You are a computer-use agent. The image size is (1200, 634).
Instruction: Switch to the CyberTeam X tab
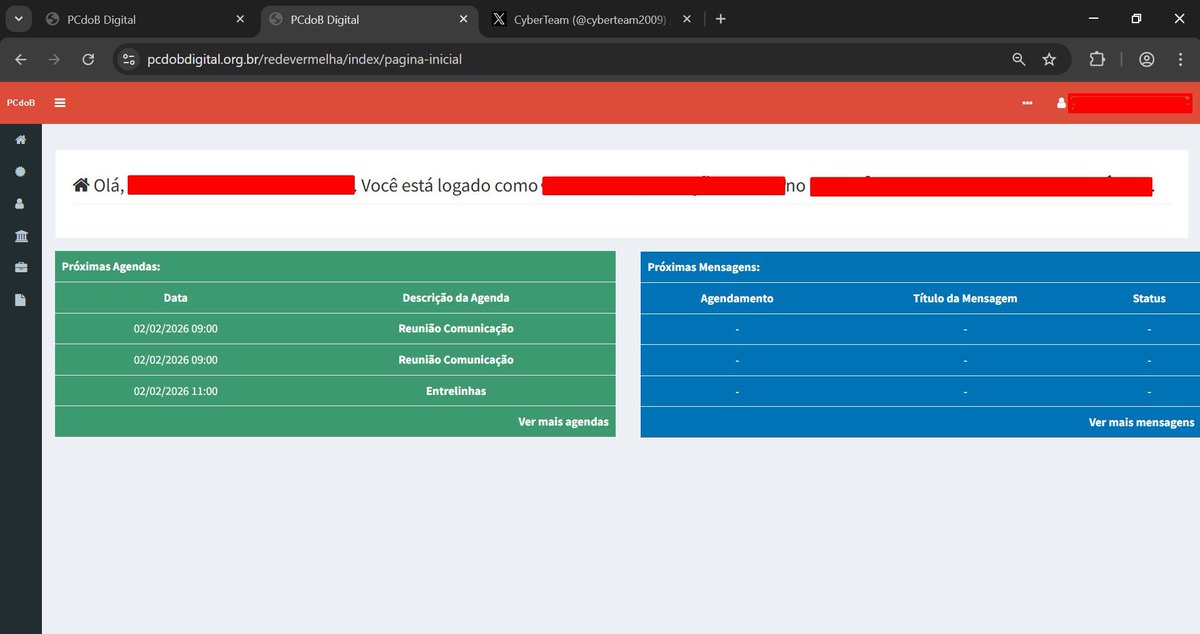(590, 19)
